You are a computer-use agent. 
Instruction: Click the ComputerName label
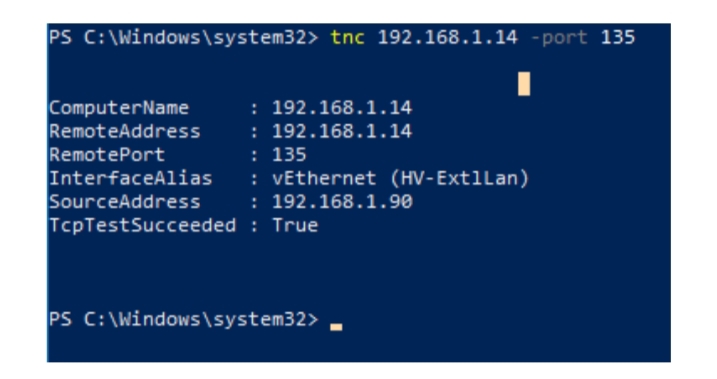coord(119,108)
